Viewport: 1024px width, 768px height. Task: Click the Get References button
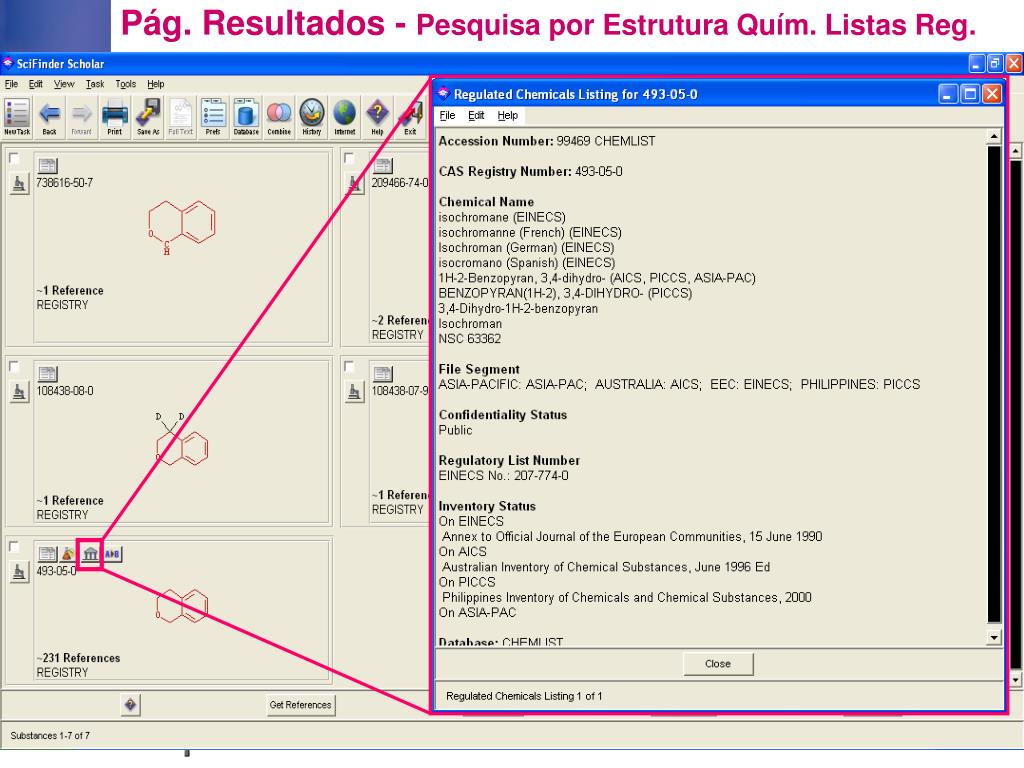click(x=300, y=705)
